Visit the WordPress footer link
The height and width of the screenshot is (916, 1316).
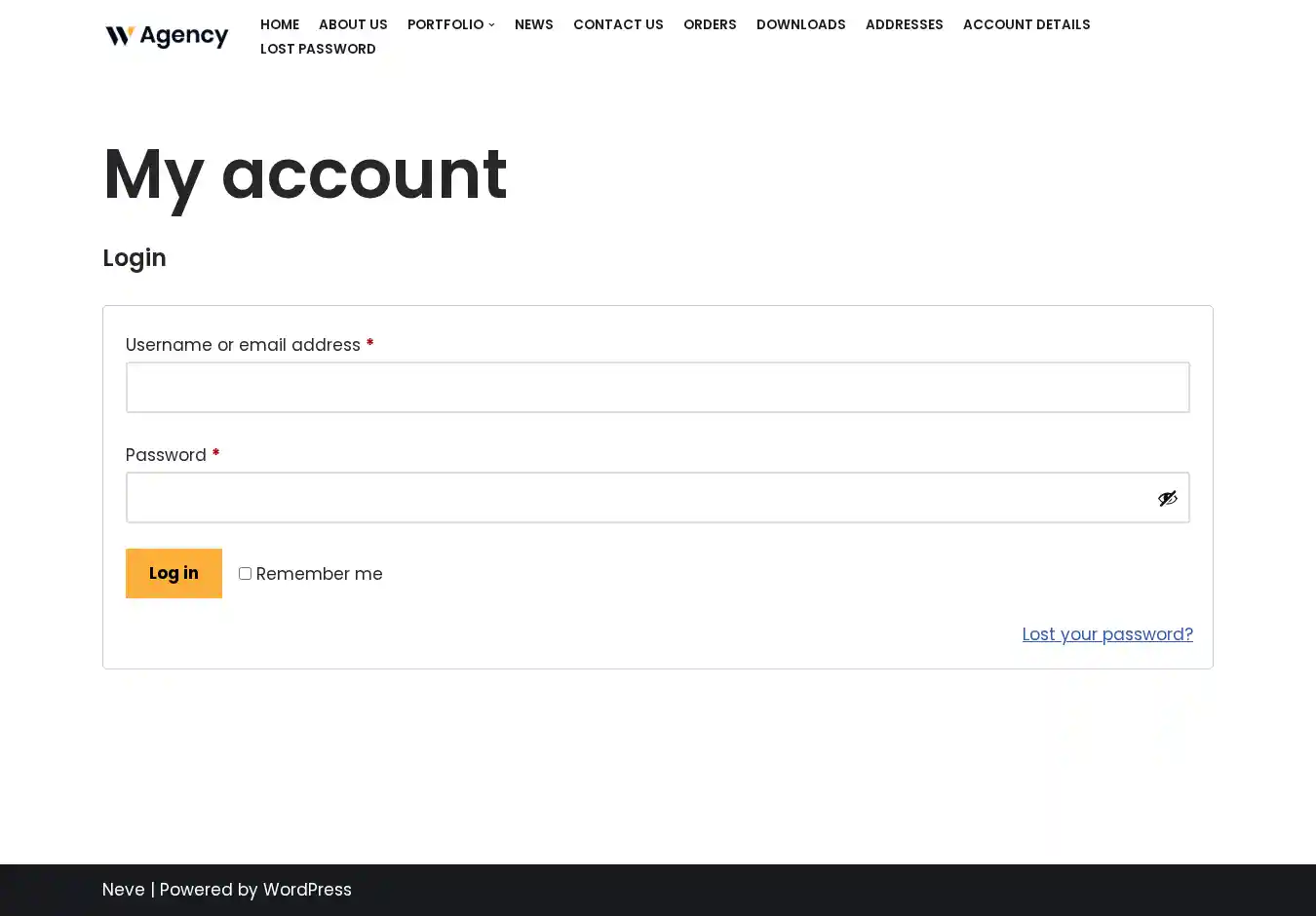(307, 890)
